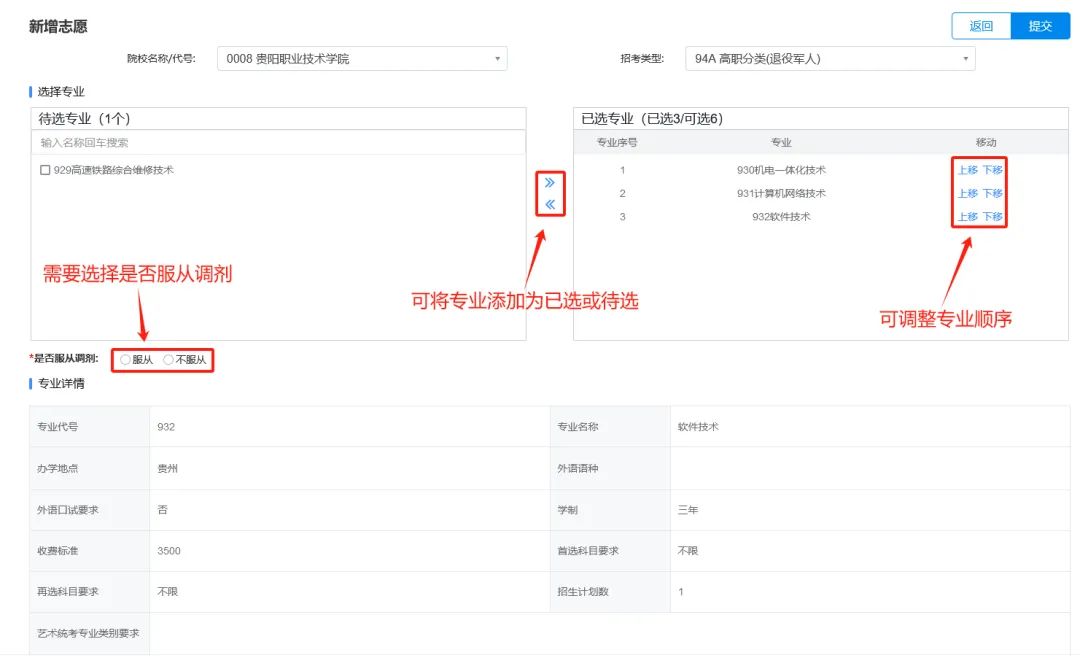Select the 931计算机网络技术 row
Image resolution: width=1080 pixels, height=658 pixels.
pos(780,193)
